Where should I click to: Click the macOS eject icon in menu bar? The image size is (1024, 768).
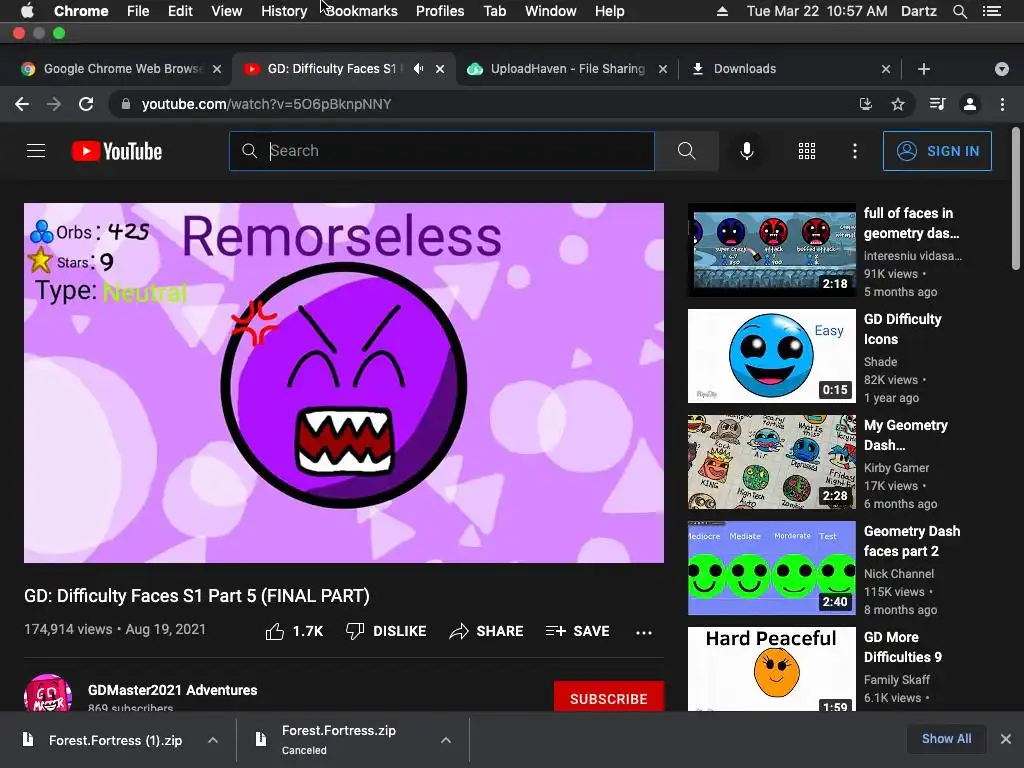722,11
